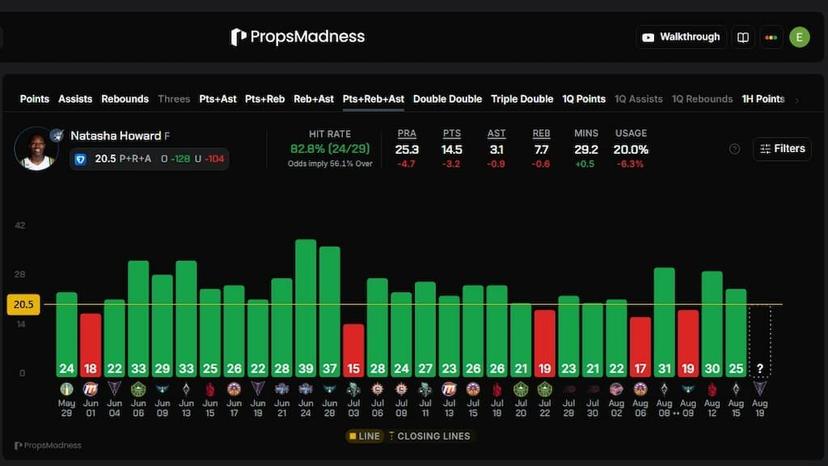The height and width of the screenshot is (466, 828).
Task: Click the opponent logo above Jul 18
Action: click(x=497, y=389)
